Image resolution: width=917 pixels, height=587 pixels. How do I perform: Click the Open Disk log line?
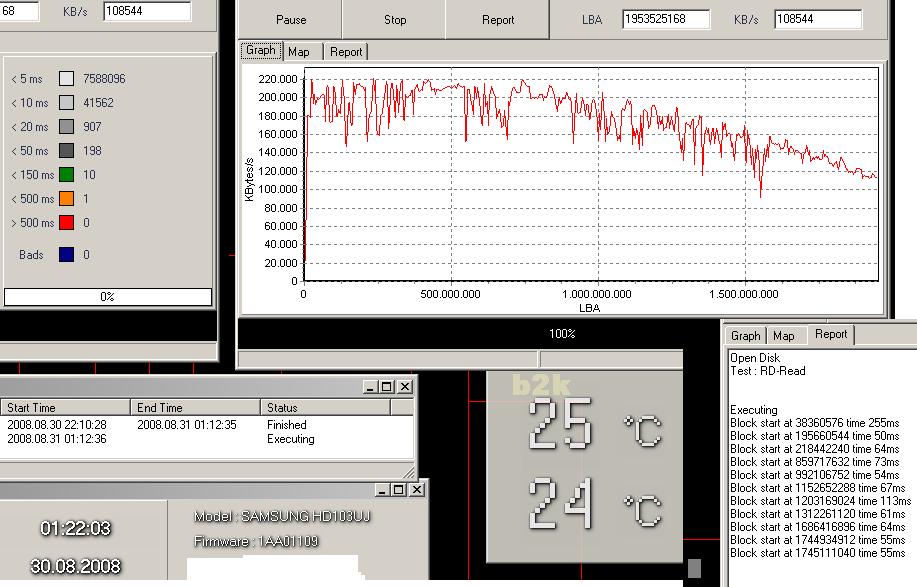[754, 358]
